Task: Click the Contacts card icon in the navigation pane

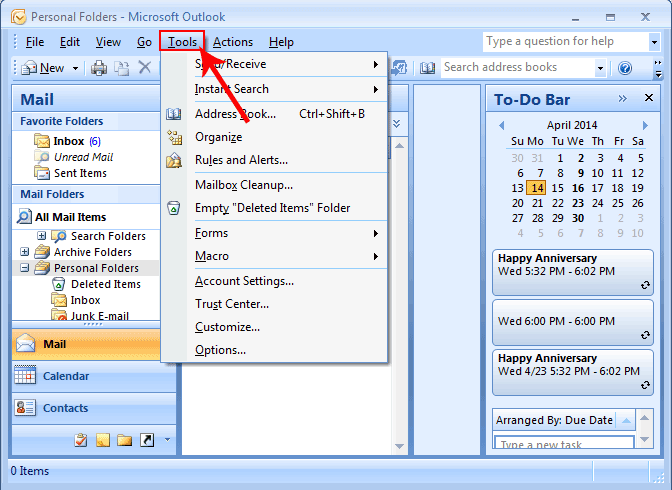Action: point(25,408)
